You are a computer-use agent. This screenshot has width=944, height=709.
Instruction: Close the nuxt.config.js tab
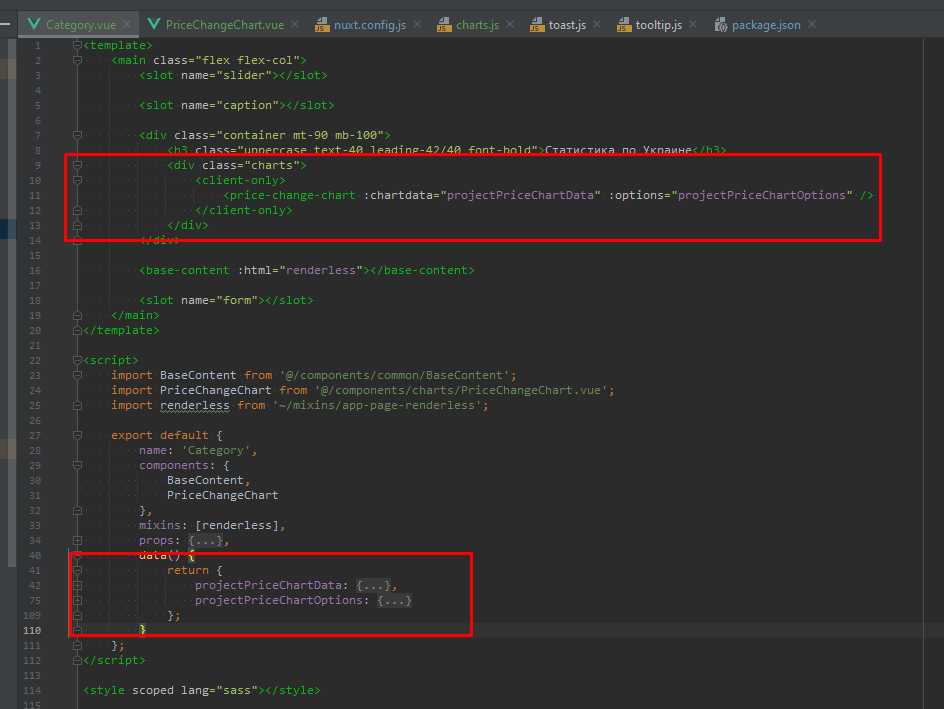pyautogui.click(x=417, y=24)
